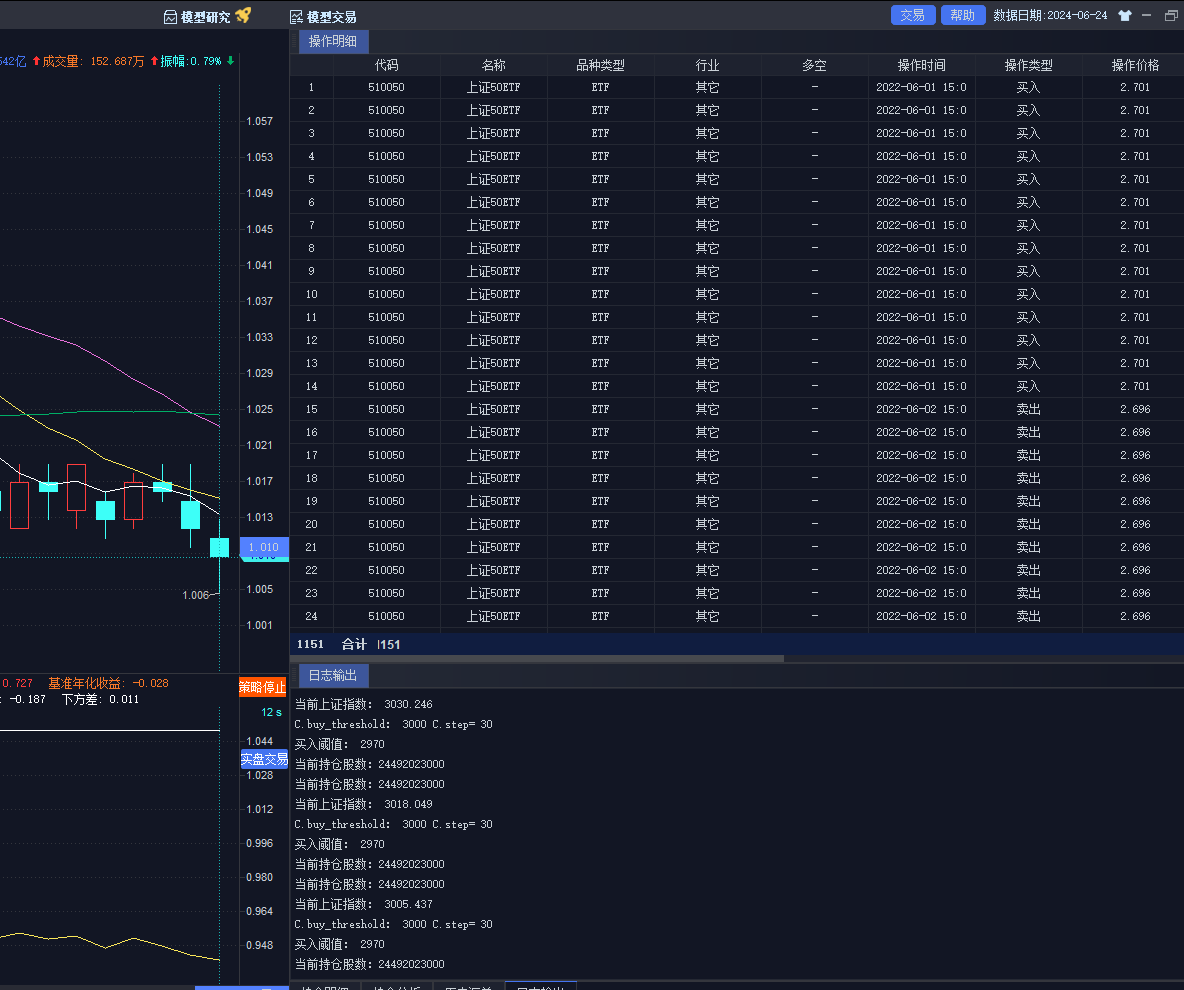Viewport: 1184px width, 990px height.
Task: Click the red up arrow before 振幅
Action: click(x=154, y=60)
